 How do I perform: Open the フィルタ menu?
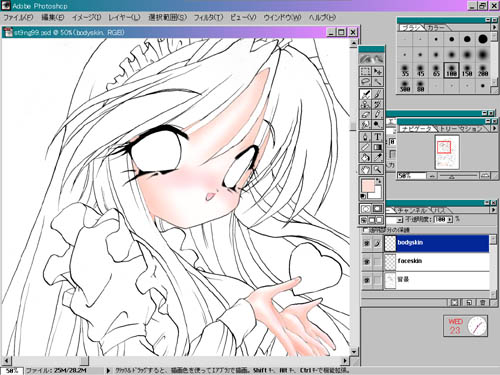click(208, 17)
